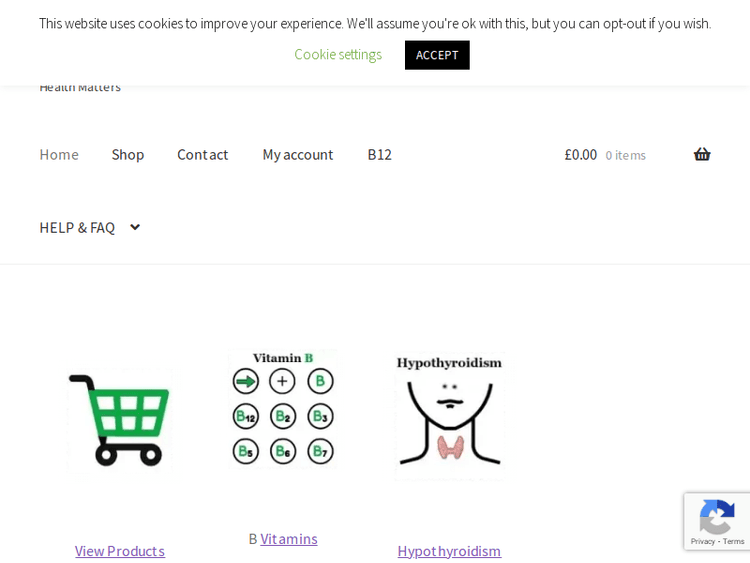Open the Cookie settings link
The image size is (750, 563).
338,54
